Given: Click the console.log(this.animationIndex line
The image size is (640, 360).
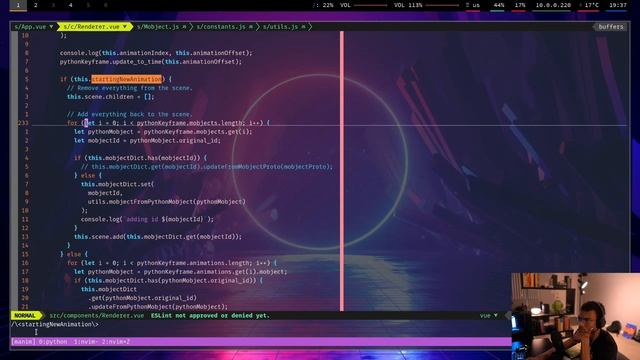Looking at the screenshot, I should pyautogui.click(x=156, y=53).
